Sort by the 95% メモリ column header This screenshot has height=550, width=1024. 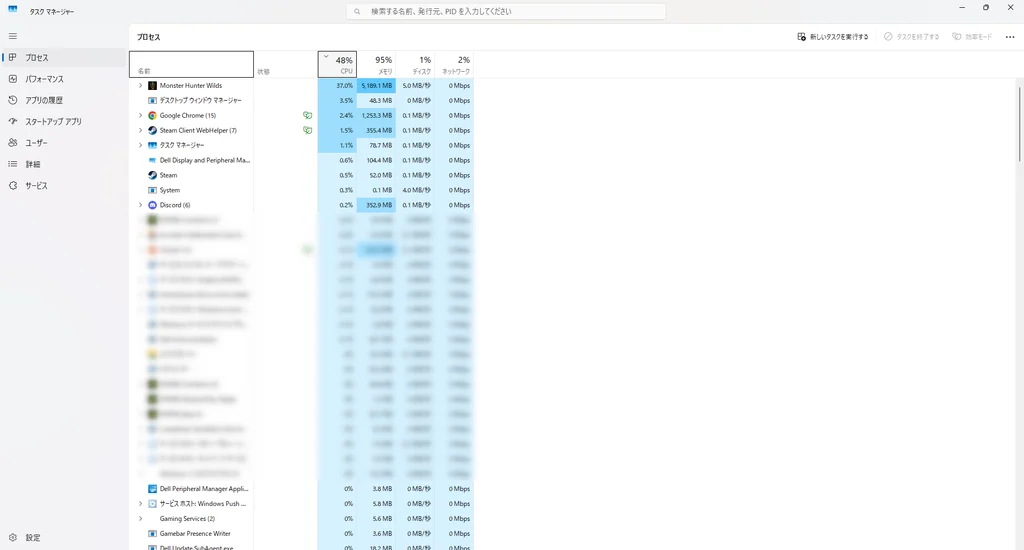coord(376,65)
